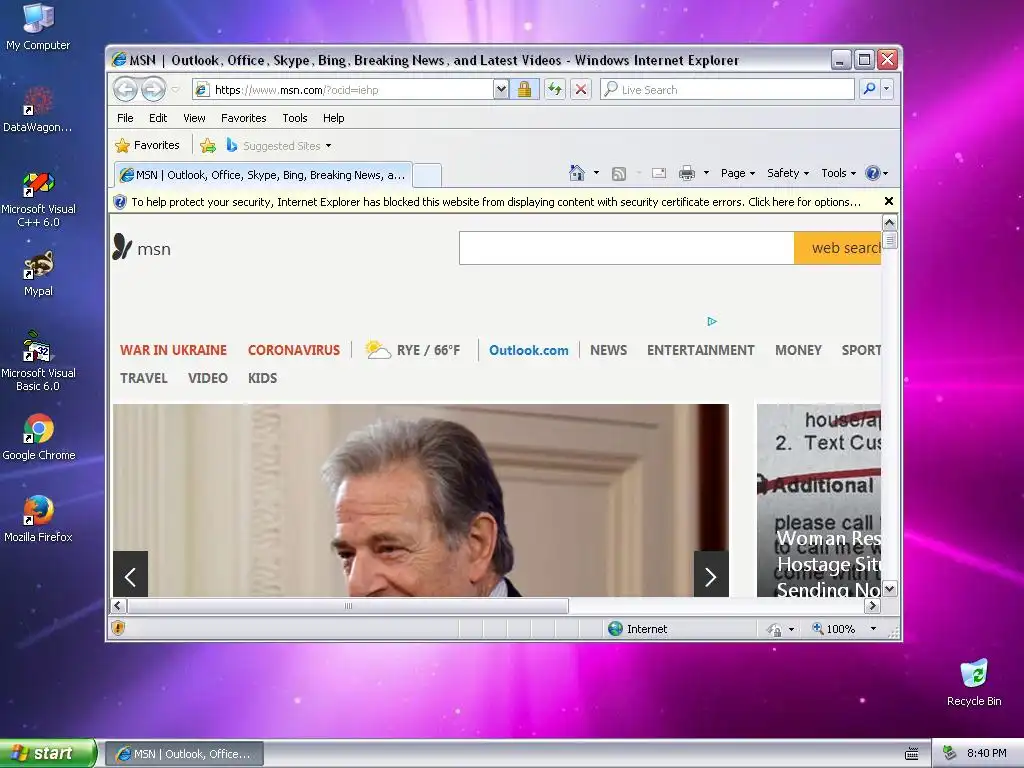Click the weather sun icon near RYE

(377, 350)
